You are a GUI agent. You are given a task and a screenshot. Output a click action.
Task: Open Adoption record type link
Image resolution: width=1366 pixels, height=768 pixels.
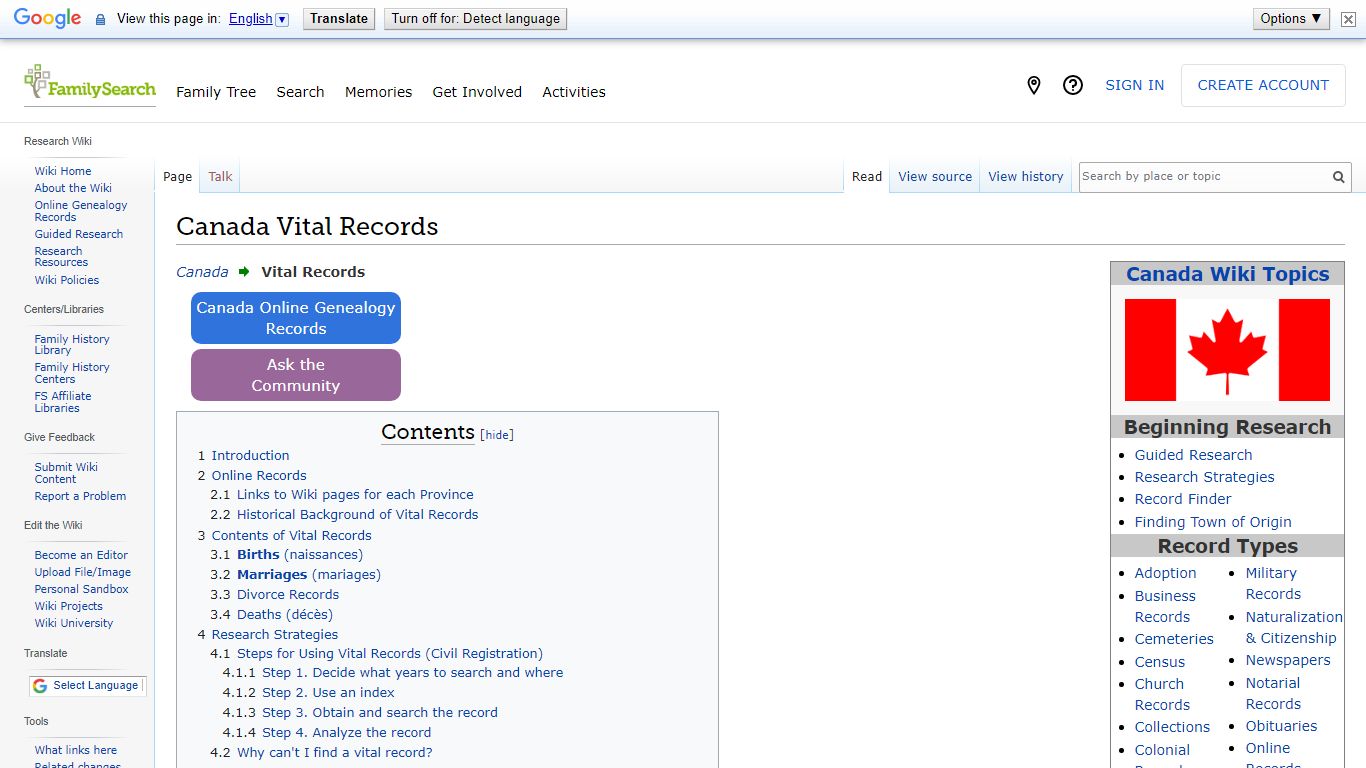(1165, 573)
